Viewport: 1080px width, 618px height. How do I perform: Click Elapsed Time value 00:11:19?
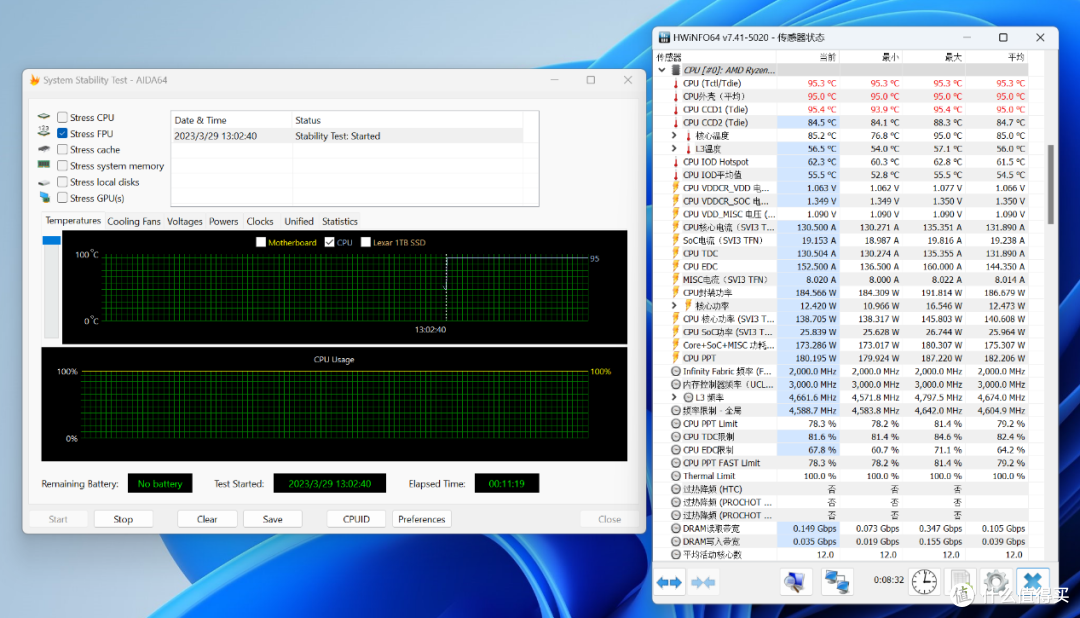point(507,484)
